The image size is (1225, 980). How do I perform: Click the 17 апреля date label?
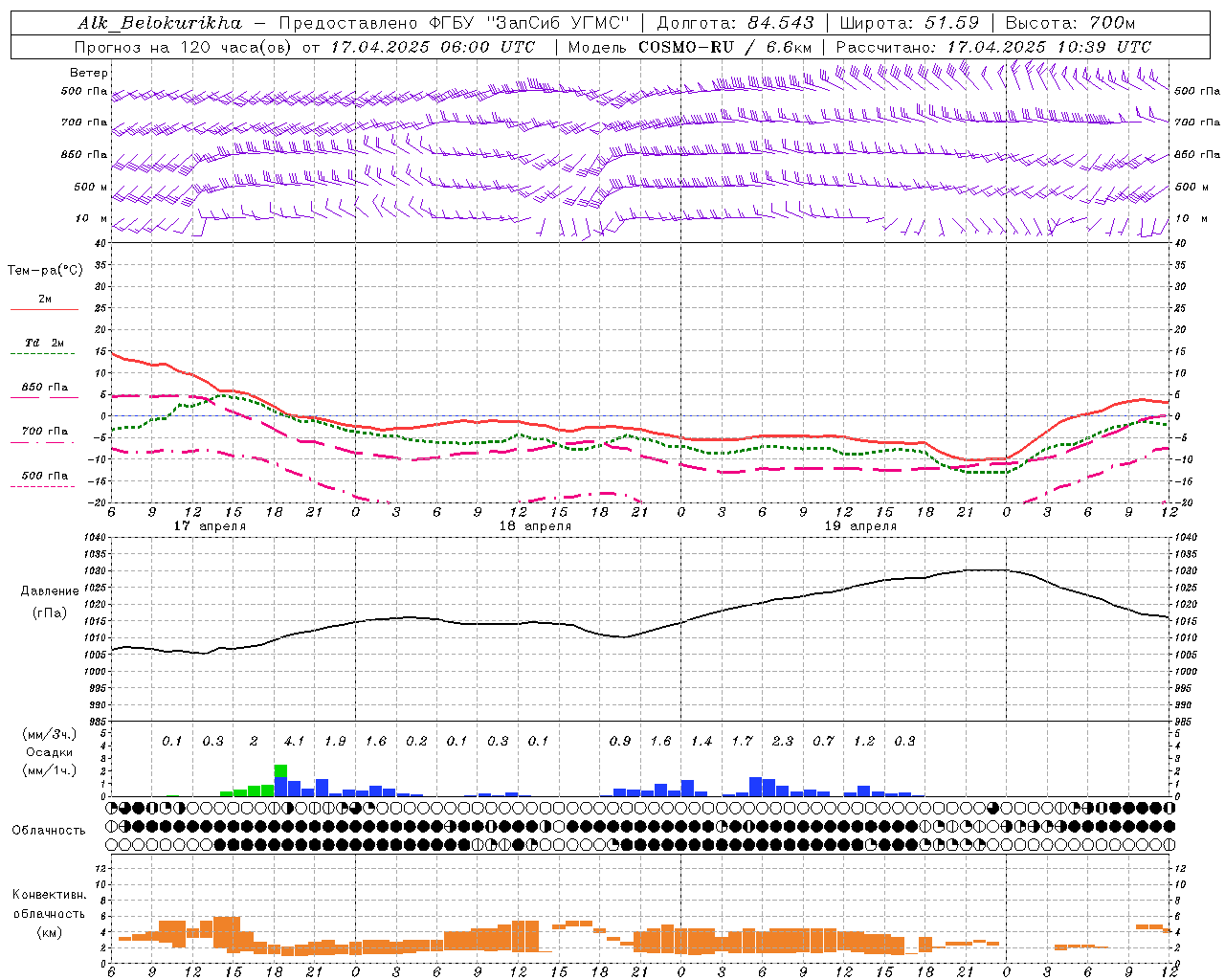pos(210,526)
